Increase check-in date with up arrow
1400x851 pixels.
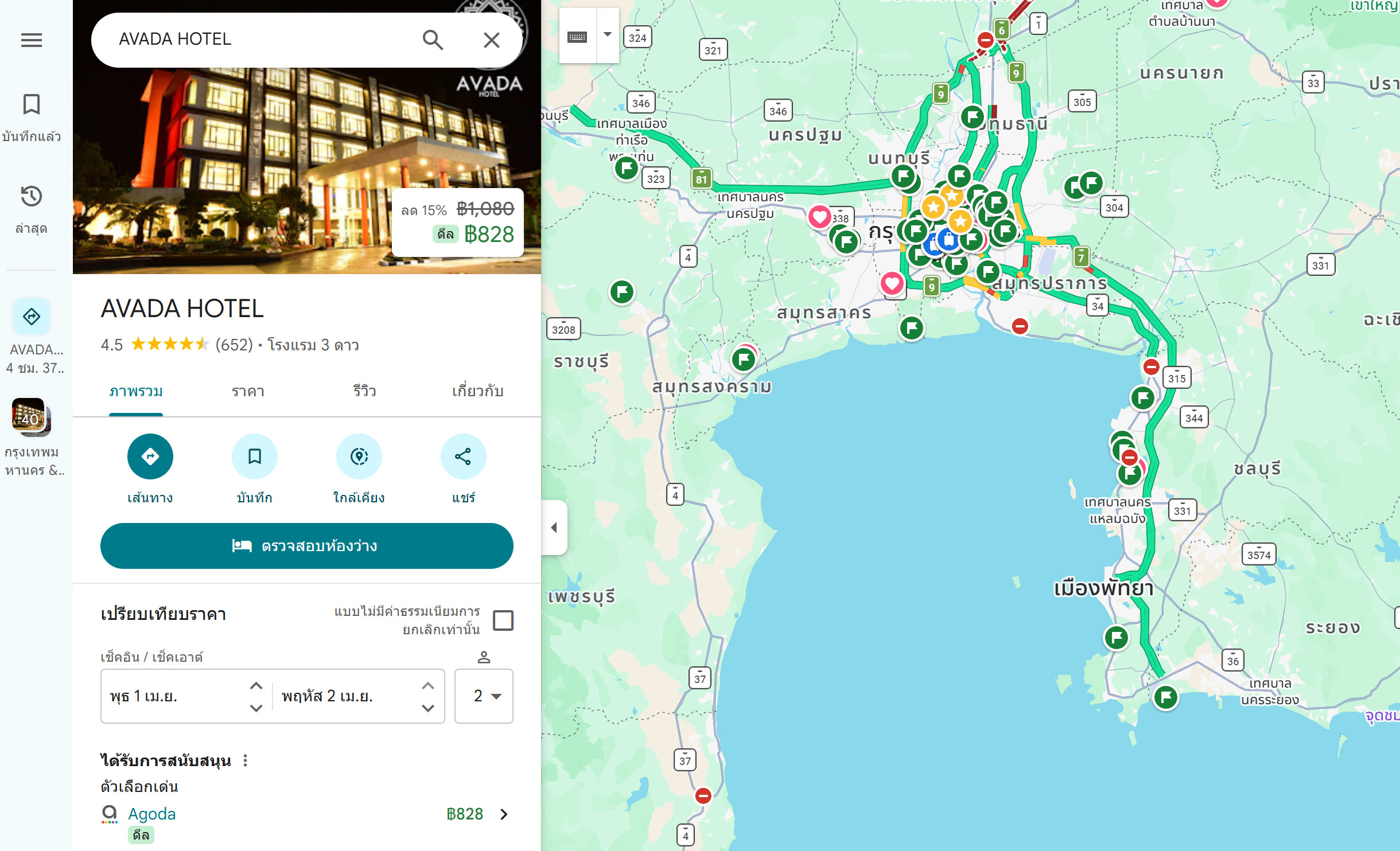[256, 686]
